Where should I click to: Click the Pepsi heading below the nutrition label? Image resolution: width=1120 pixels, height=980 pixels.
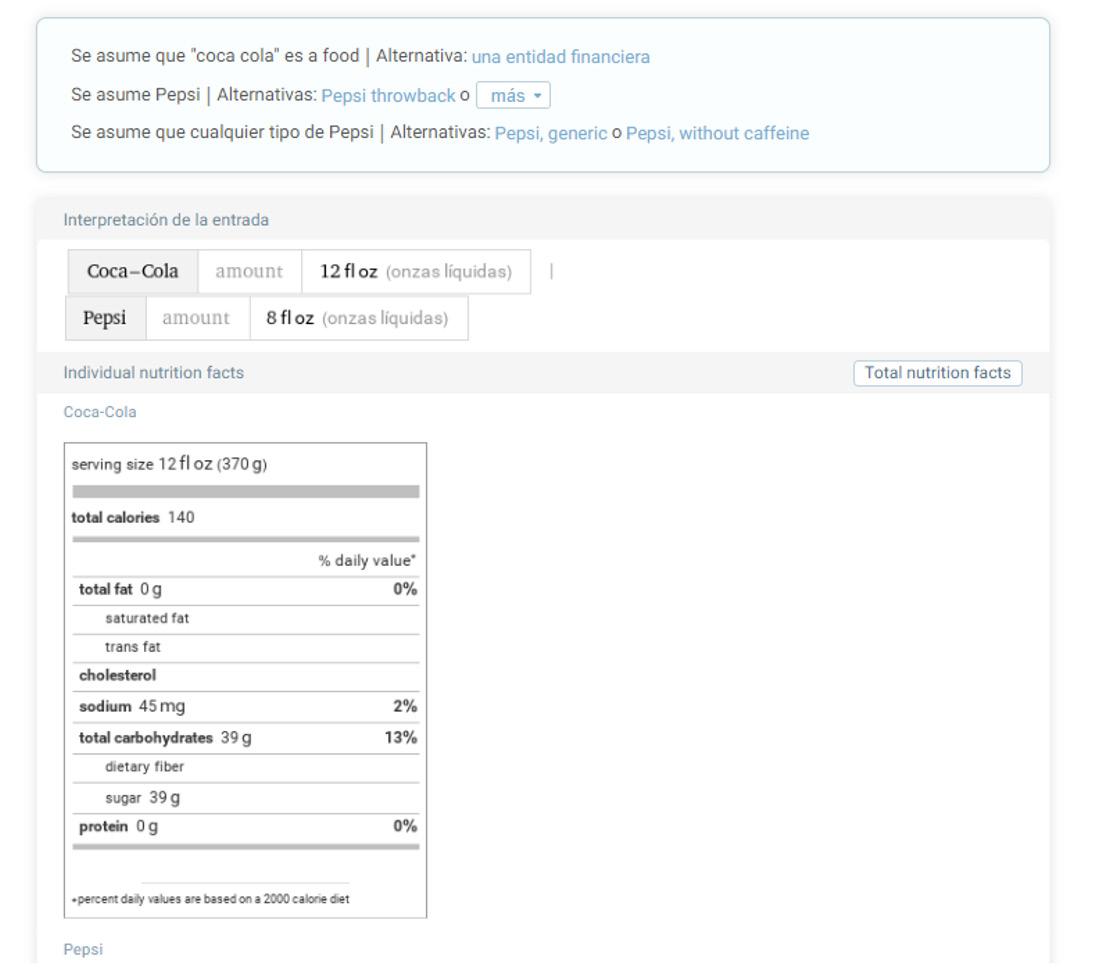point(83,949)
